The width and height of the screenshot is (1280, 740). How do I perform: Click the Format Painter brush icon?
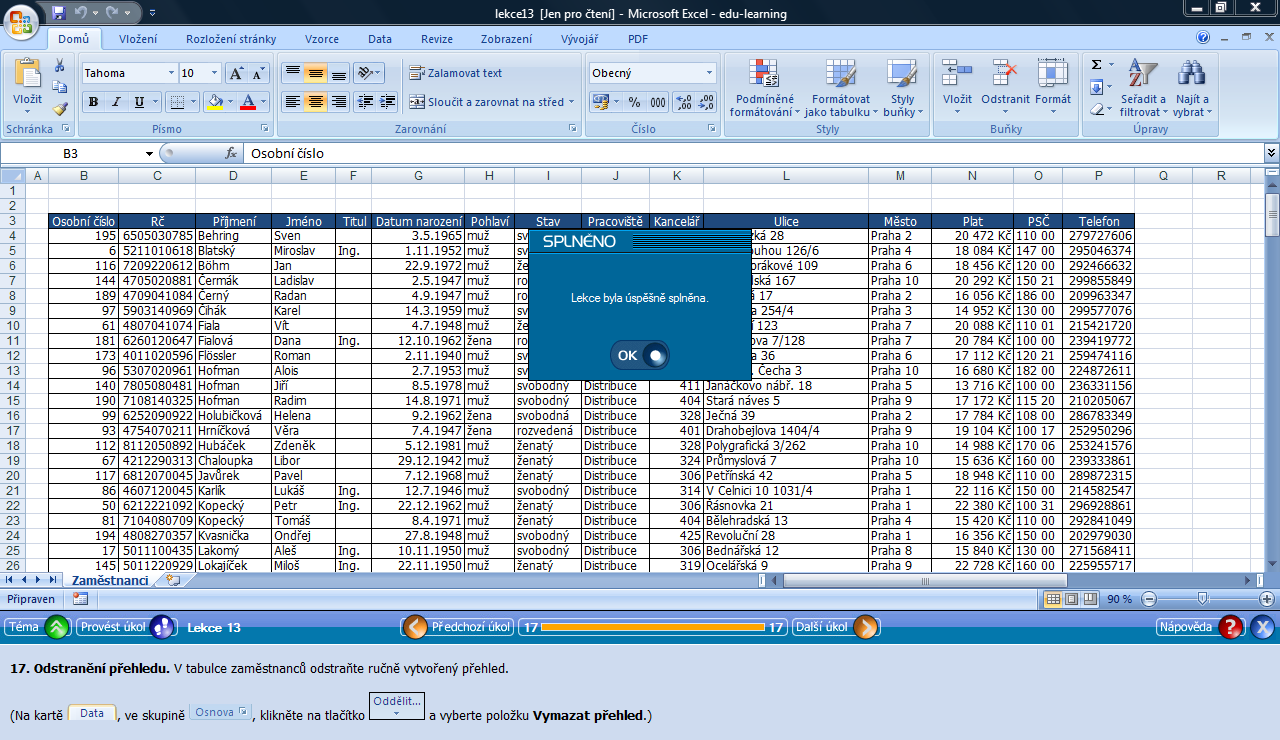click(60, 109)
